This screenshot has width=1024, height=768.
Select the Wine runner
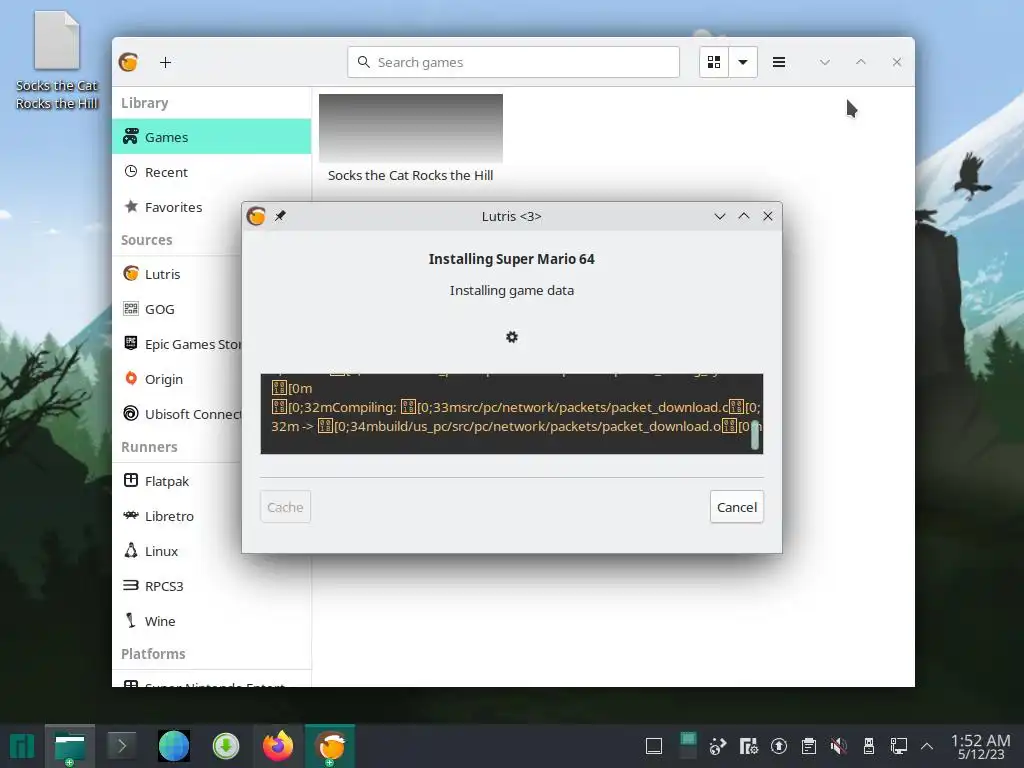pos(212,621)
